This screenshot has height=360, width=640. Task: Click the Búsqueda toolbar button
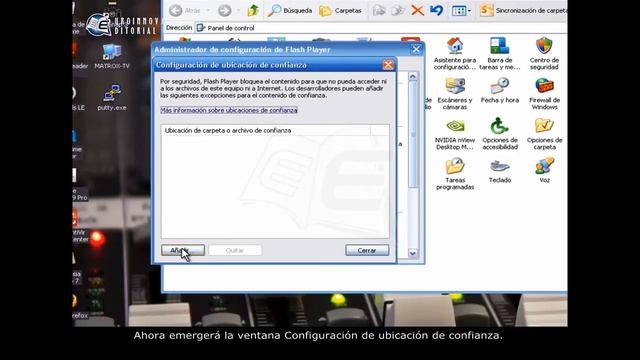click(x=290, y=11)
